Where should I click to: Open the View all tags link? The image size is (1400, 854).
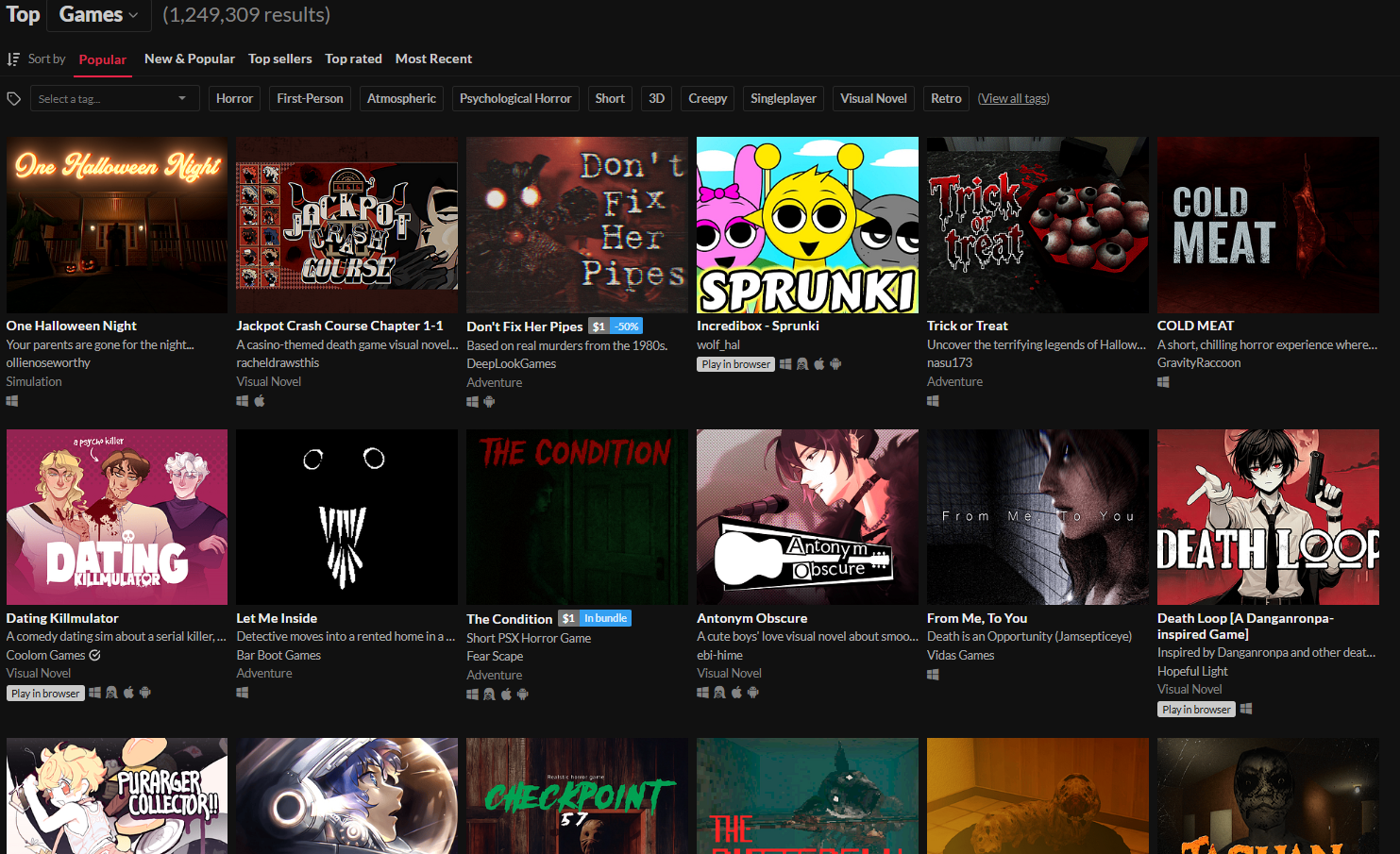coord(1014,98)
